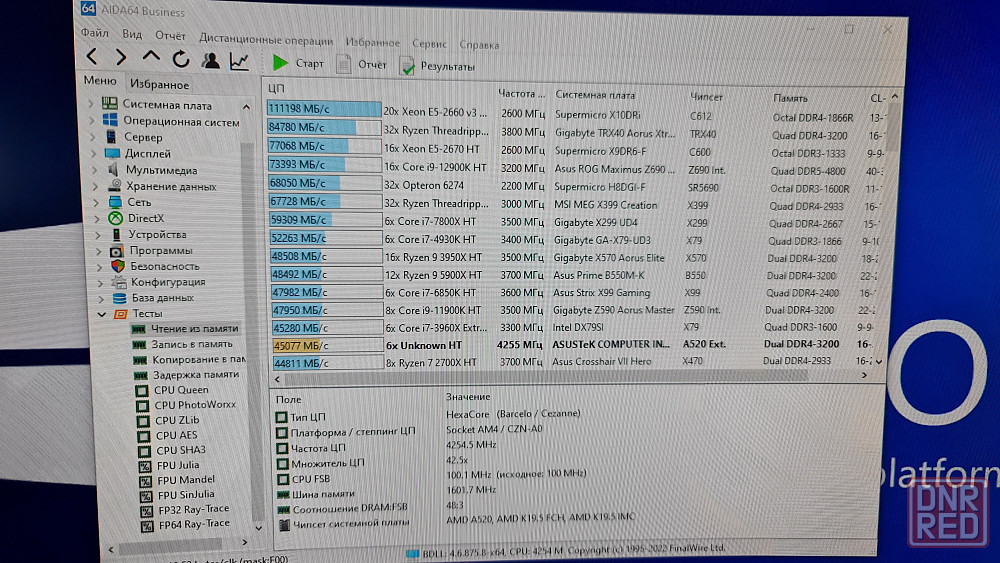Select CPU Queen benchmark in tree

coord(181,390)
